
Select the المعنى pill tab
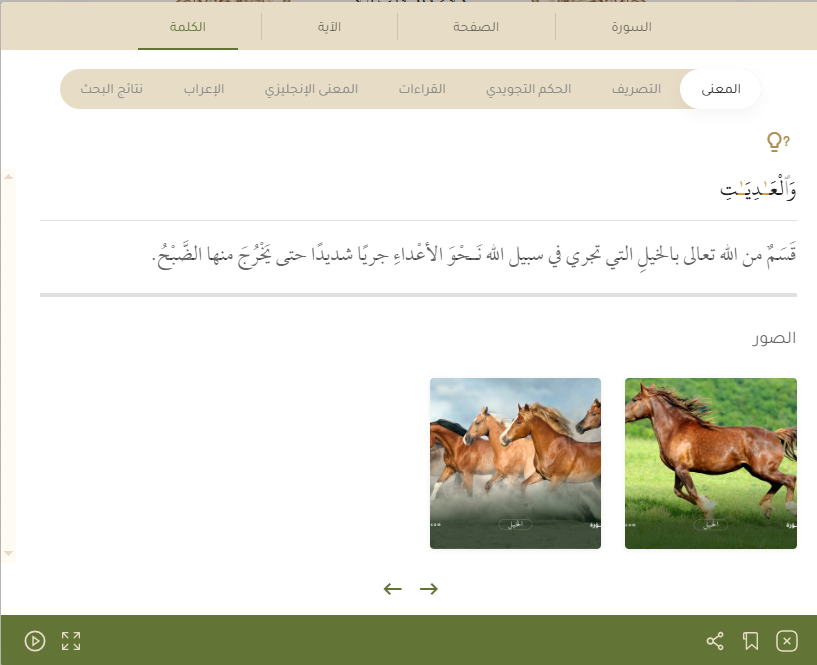(720, 89)
